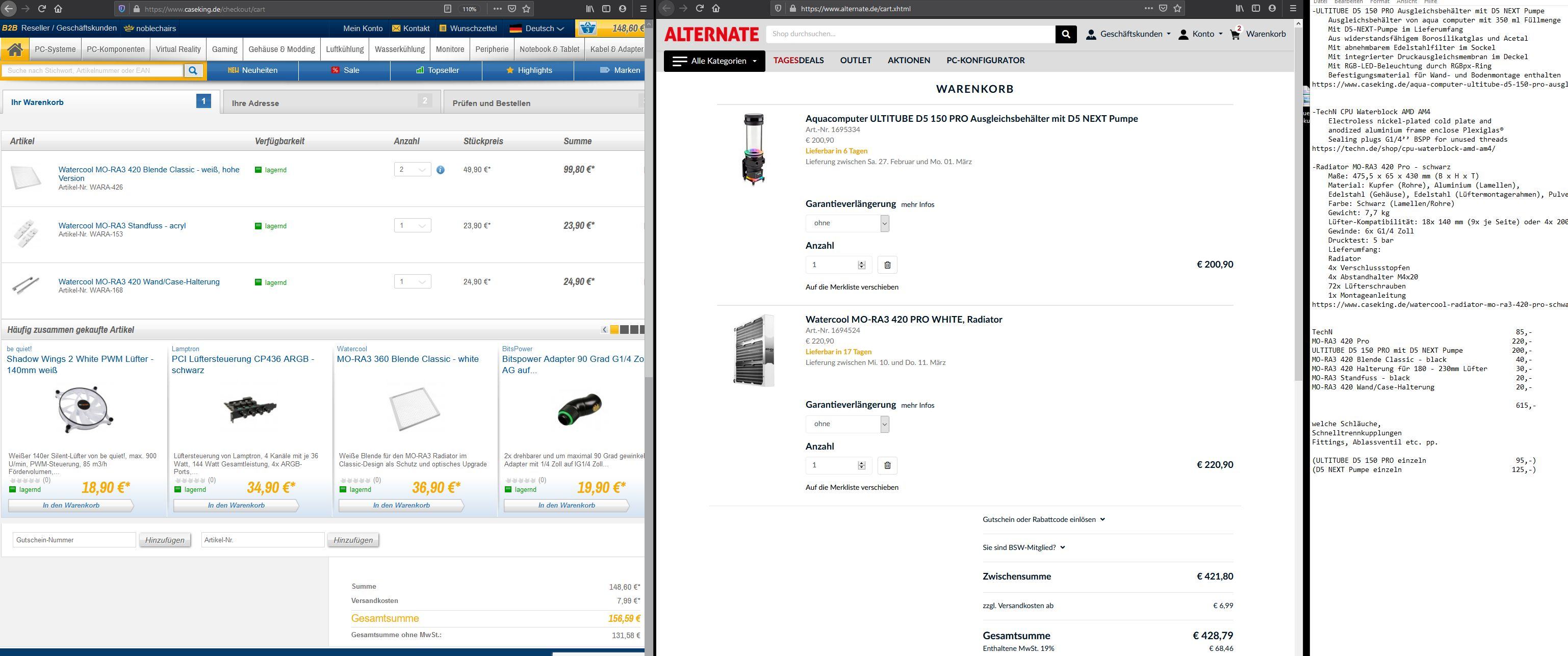1568x656 pixels.
Task: Open TAGESDEALS on Alternate
Action: click(x=798, y=60)
